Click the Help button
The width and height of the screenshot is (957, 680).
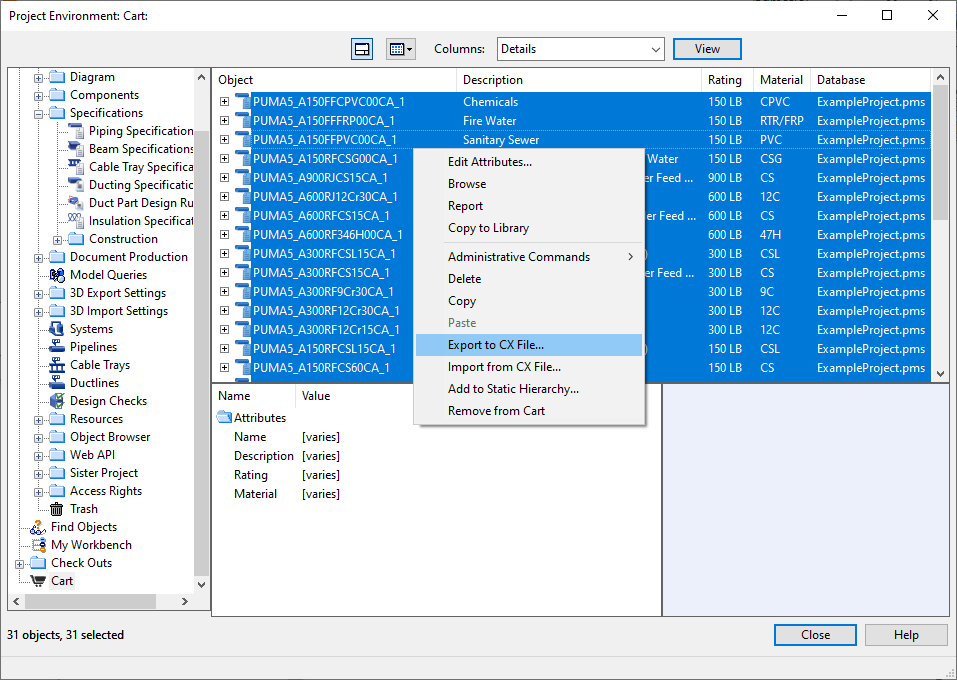point(905,635)
